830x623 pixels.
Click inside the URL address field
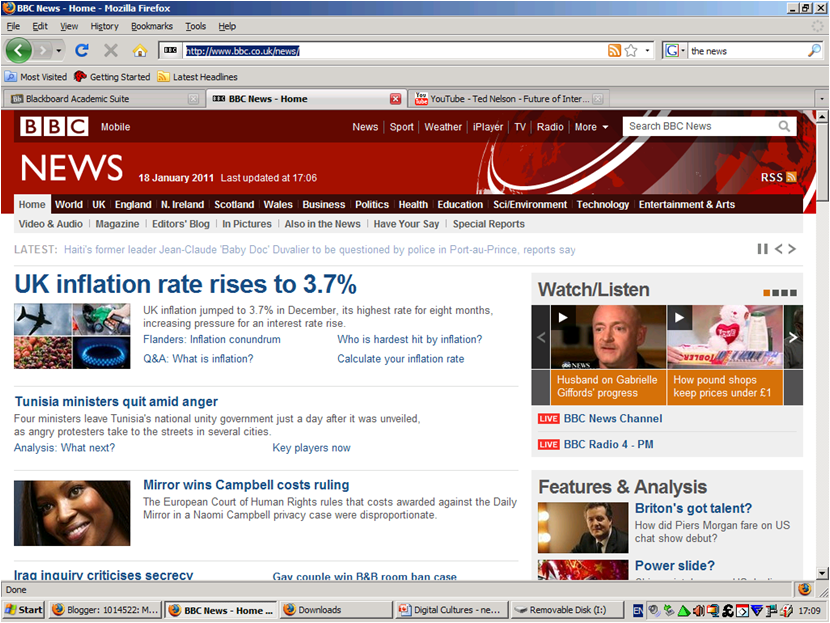coord(394,51)
